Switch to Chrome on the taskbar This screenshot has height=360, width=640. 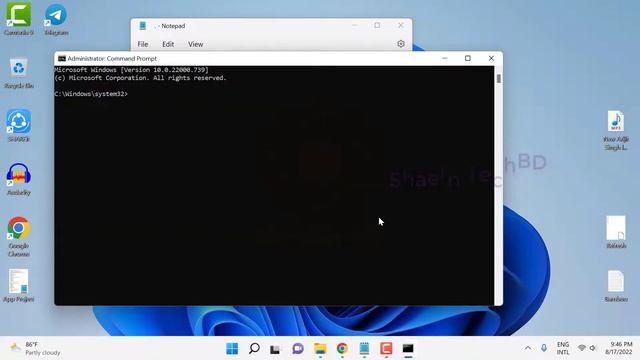coord(342,348)
